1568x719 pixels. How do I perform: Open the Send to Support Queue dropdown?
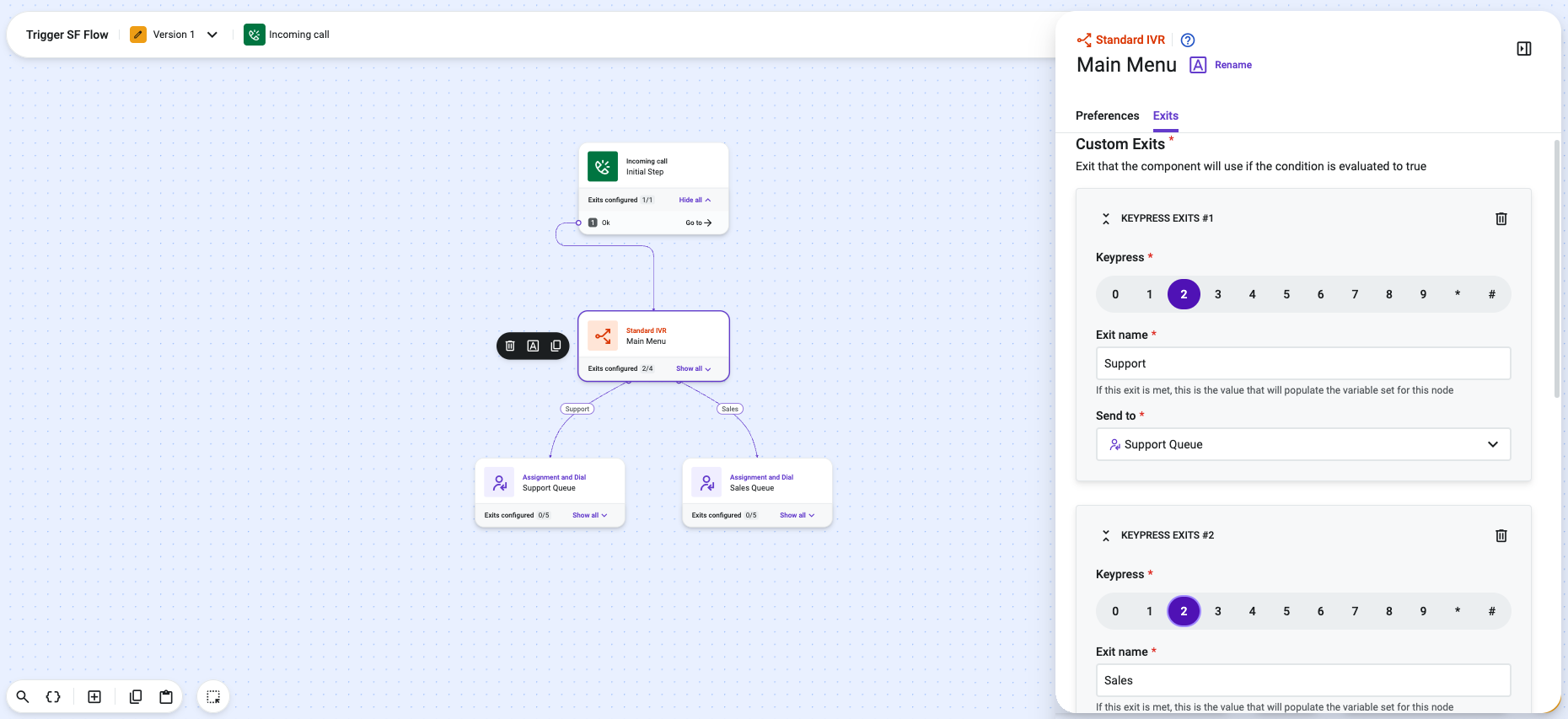1303,444
